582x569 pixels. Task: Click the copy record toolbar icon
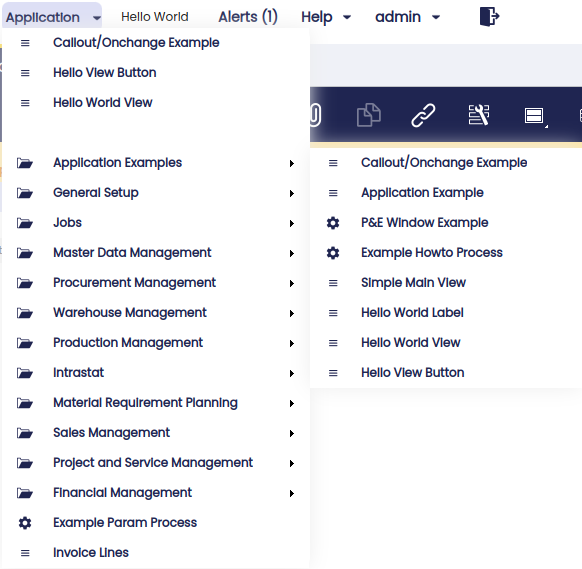[x=369, y=115]
